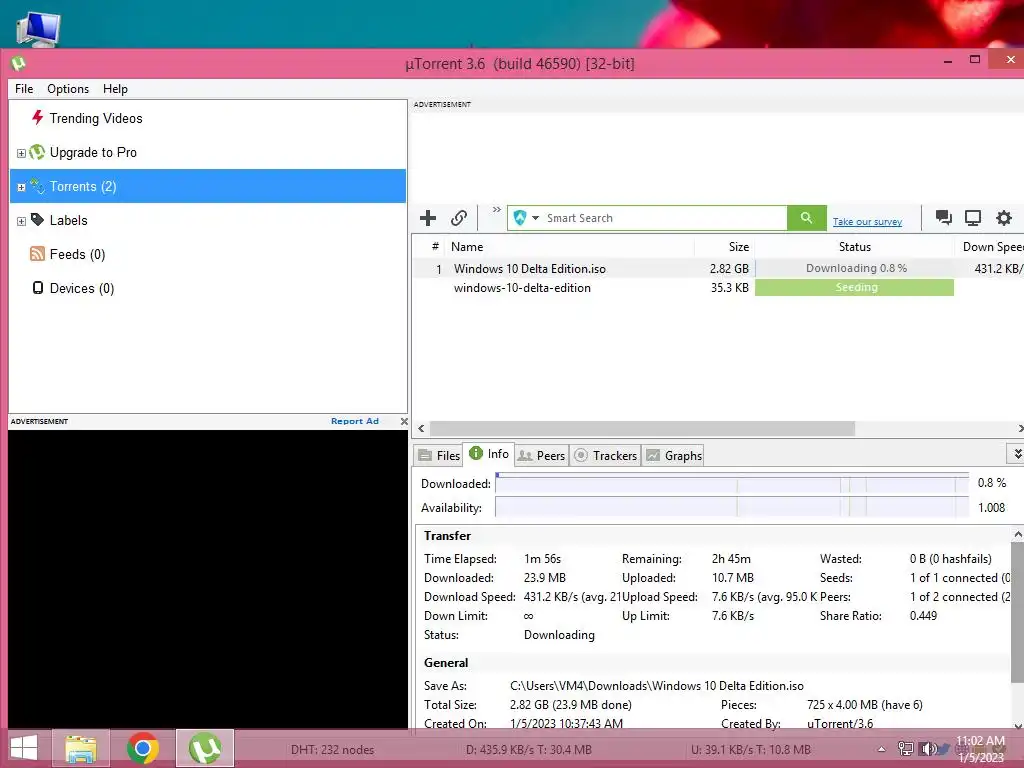The height and width of the screenshot is (768, 1024).
Task: Open the search provider dropdown arrow
Action: 536,217
